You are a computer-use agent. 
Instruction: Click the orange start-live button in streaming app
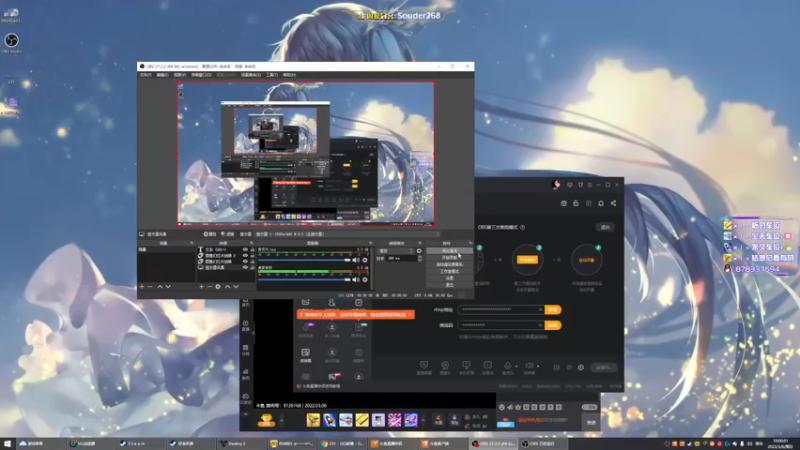(528, 260)
